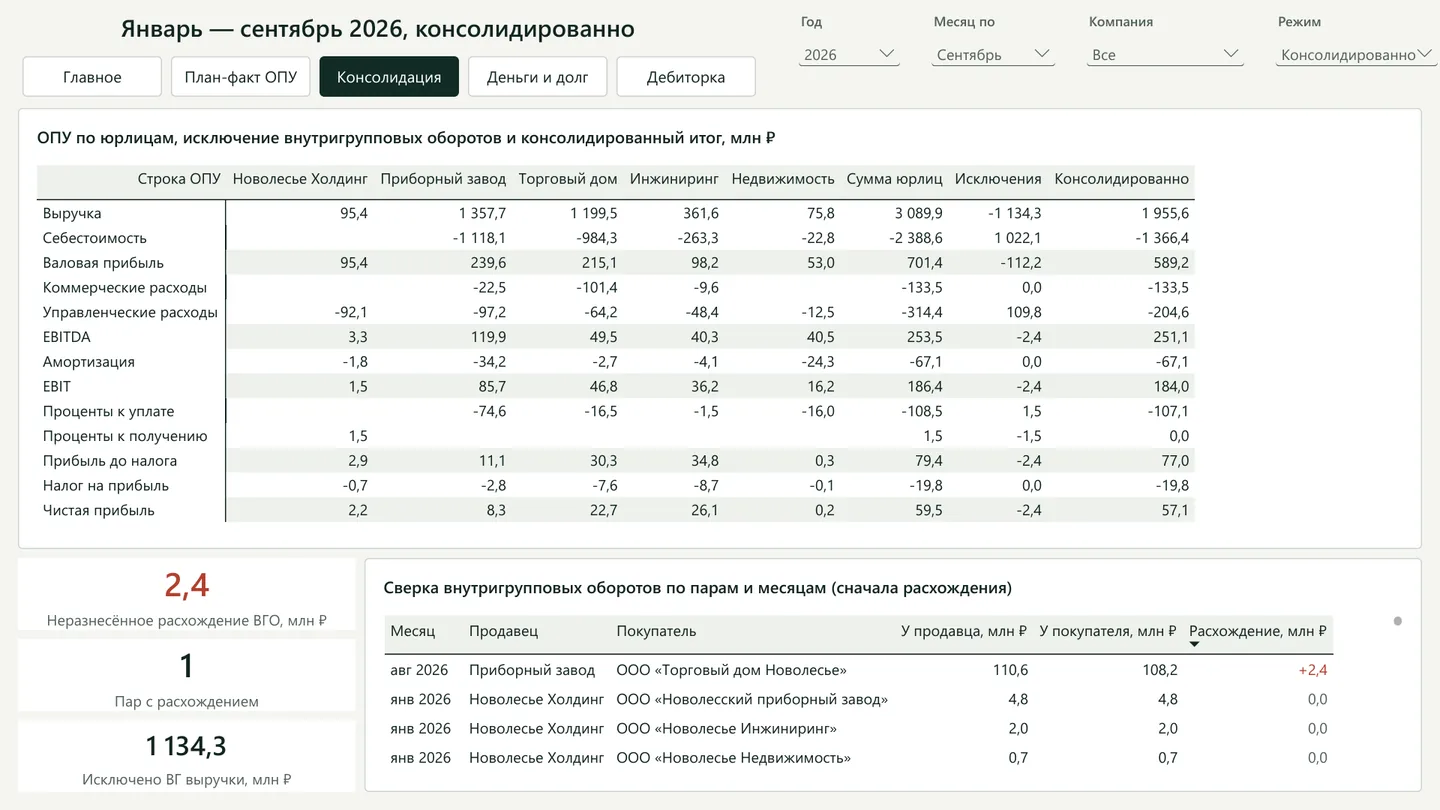Select the EBITDA row label
This screenshot has height=810, width=1440.
66,337
